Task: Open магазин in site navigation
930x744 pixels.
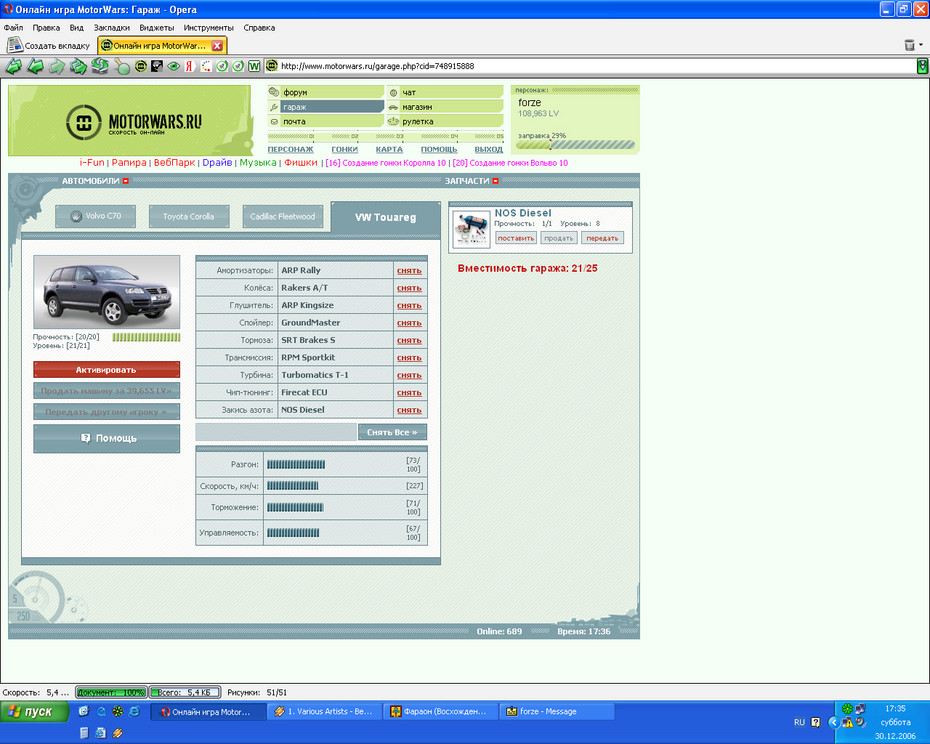Action: (445, 107)
